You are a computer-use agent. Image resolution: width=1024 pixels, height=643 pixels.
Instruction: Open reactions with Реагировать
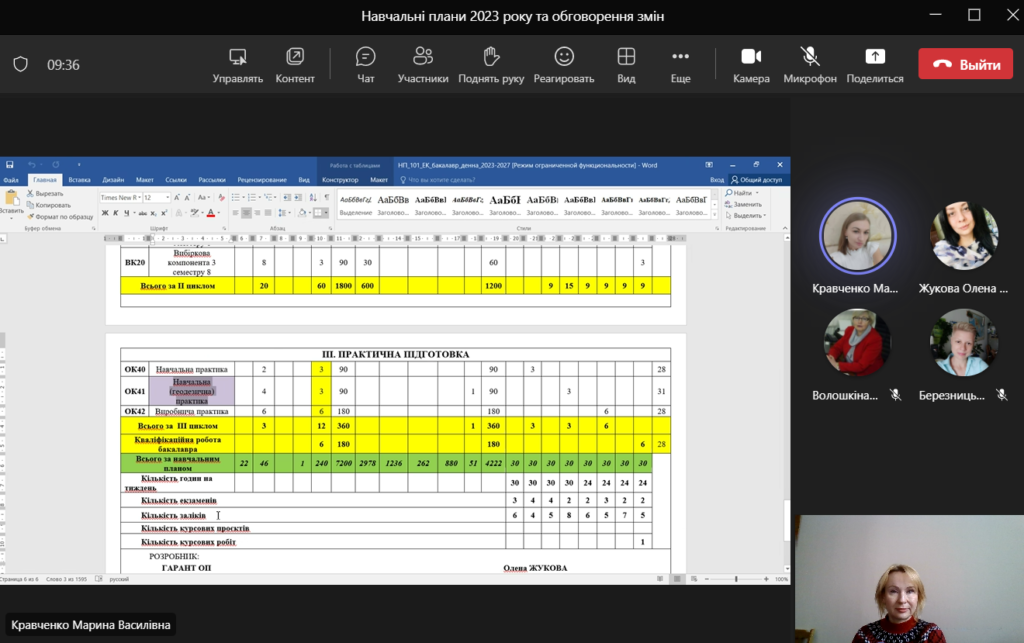point(564,65)
